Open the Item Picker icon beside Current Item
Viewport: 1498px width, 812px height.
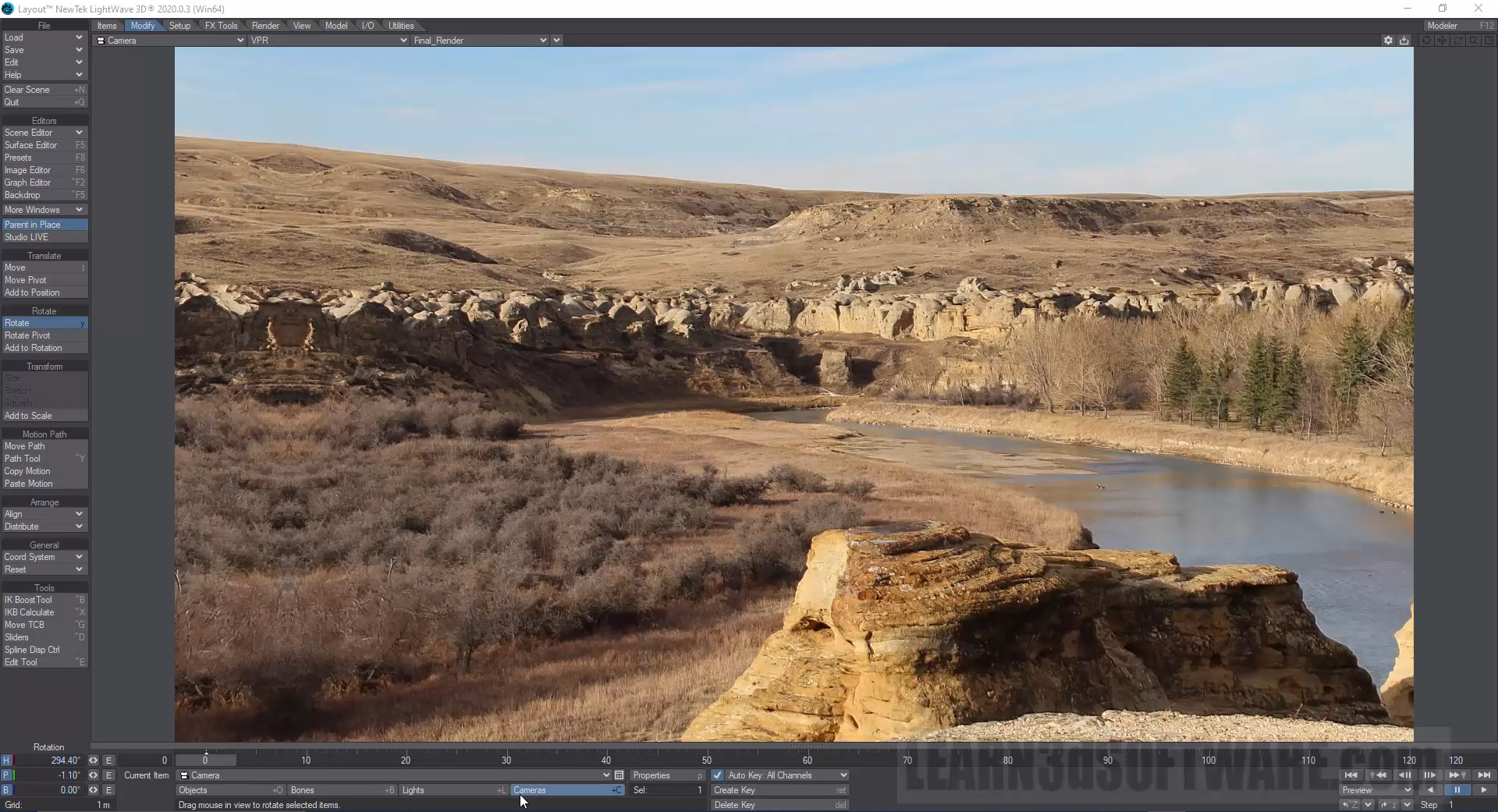[619, 775]
